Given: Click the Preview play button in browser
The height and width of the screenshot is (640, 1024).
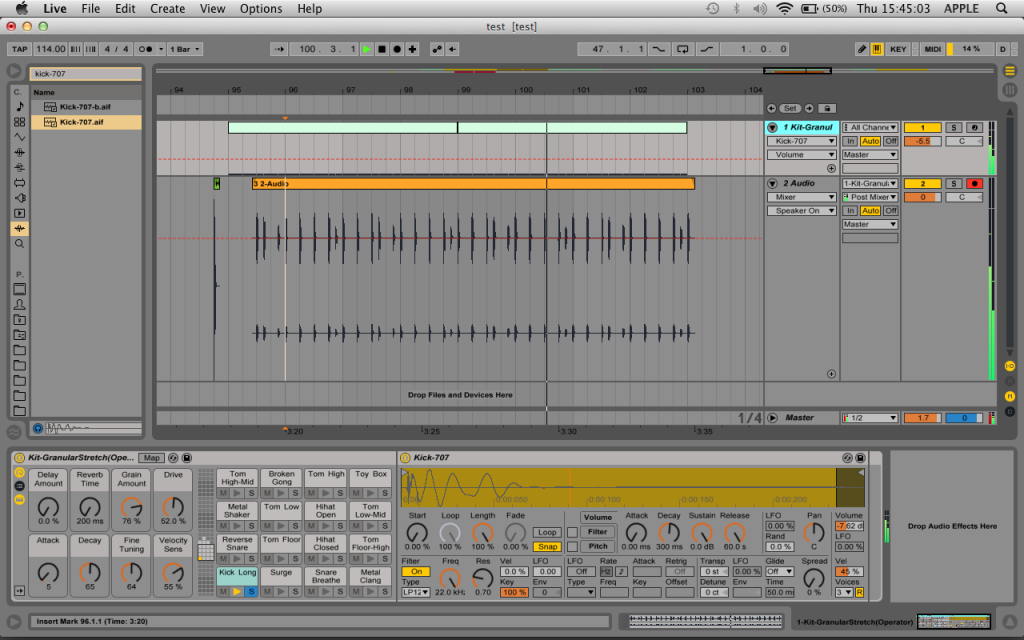Looking at the screenshot, I should (x=38, y=428).
